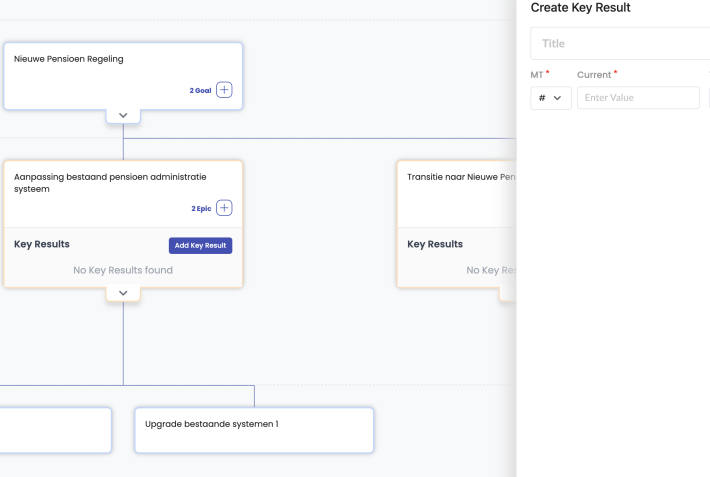The image size is (710, 477).
Task: Click the Title input field
Action: tap(620, 44)
